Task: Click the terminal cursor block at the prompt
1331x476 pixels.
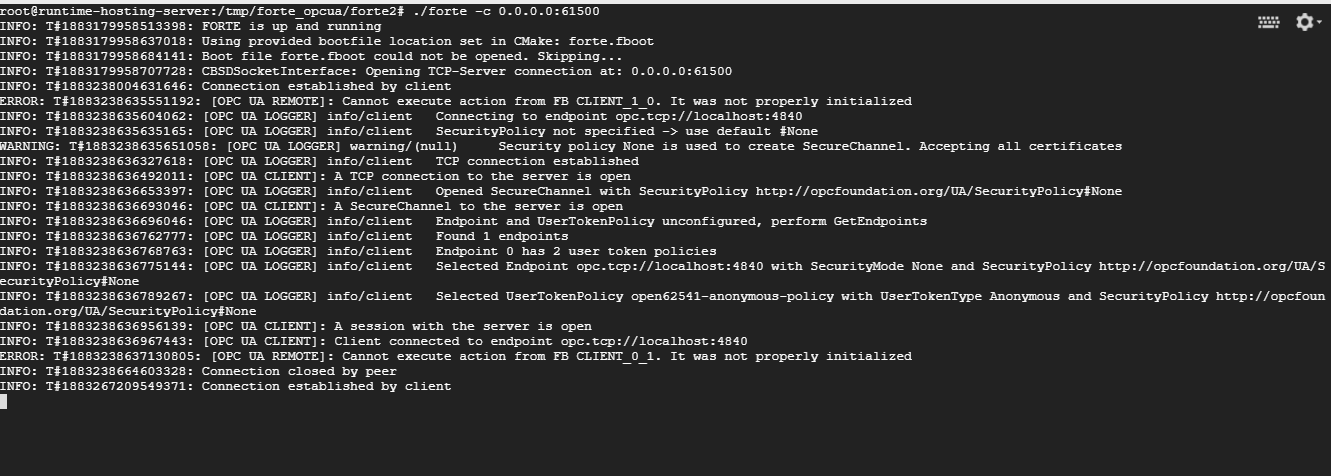Action: point(3,401)
